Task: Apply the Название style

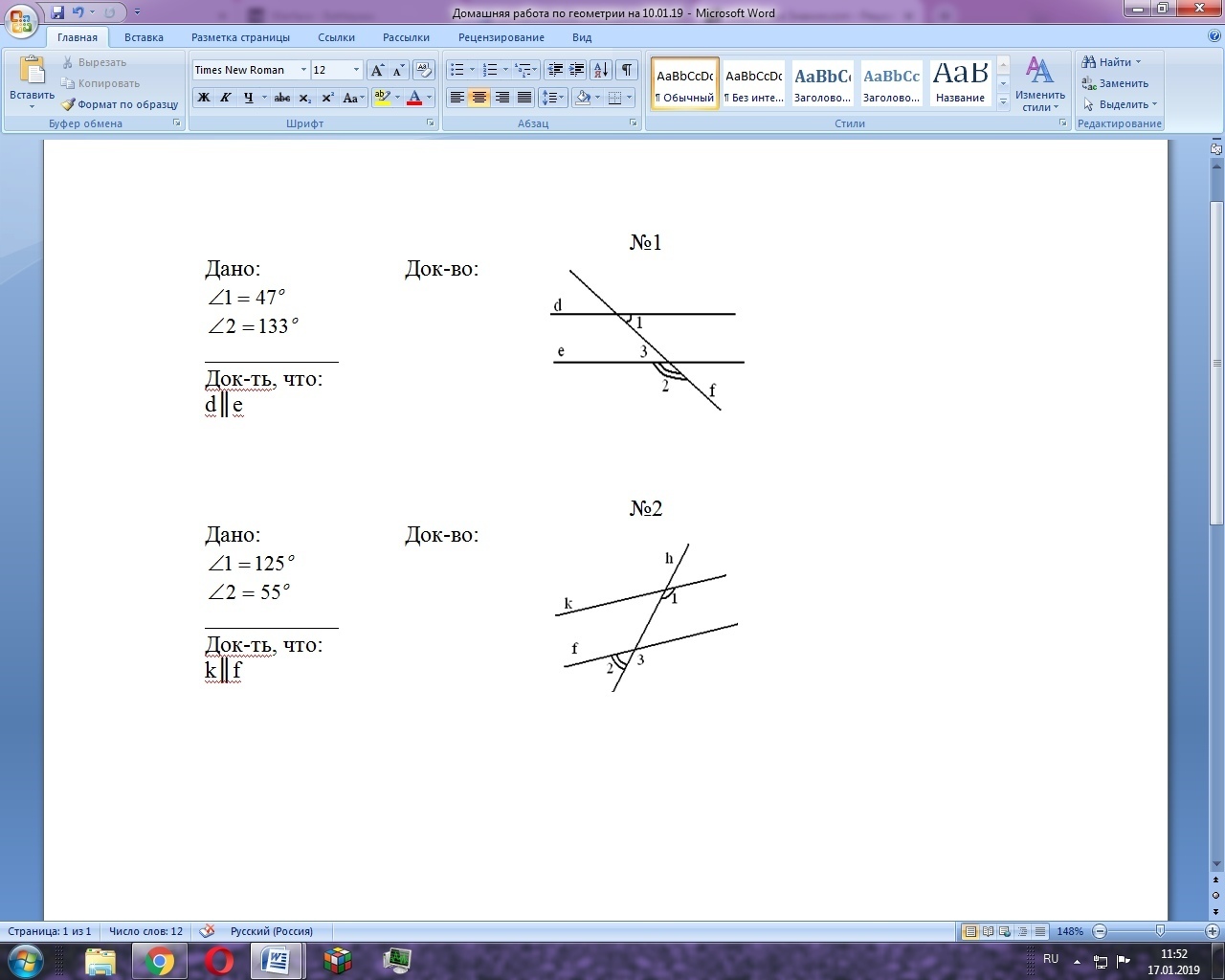Action: pyautogui.click(x=960, y=83)
